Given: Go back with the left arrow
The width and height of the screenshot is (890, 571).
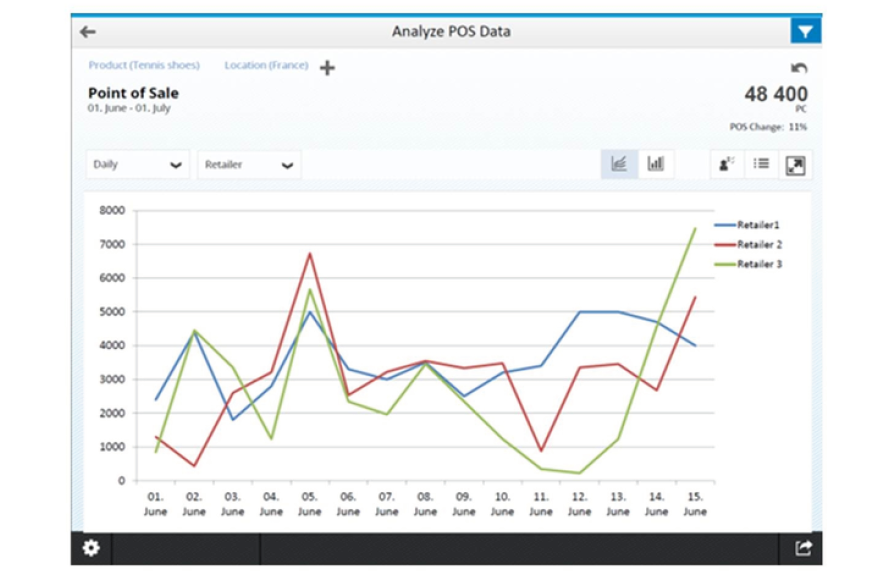Looking at the screenshot, I should (x=87, y=32).
